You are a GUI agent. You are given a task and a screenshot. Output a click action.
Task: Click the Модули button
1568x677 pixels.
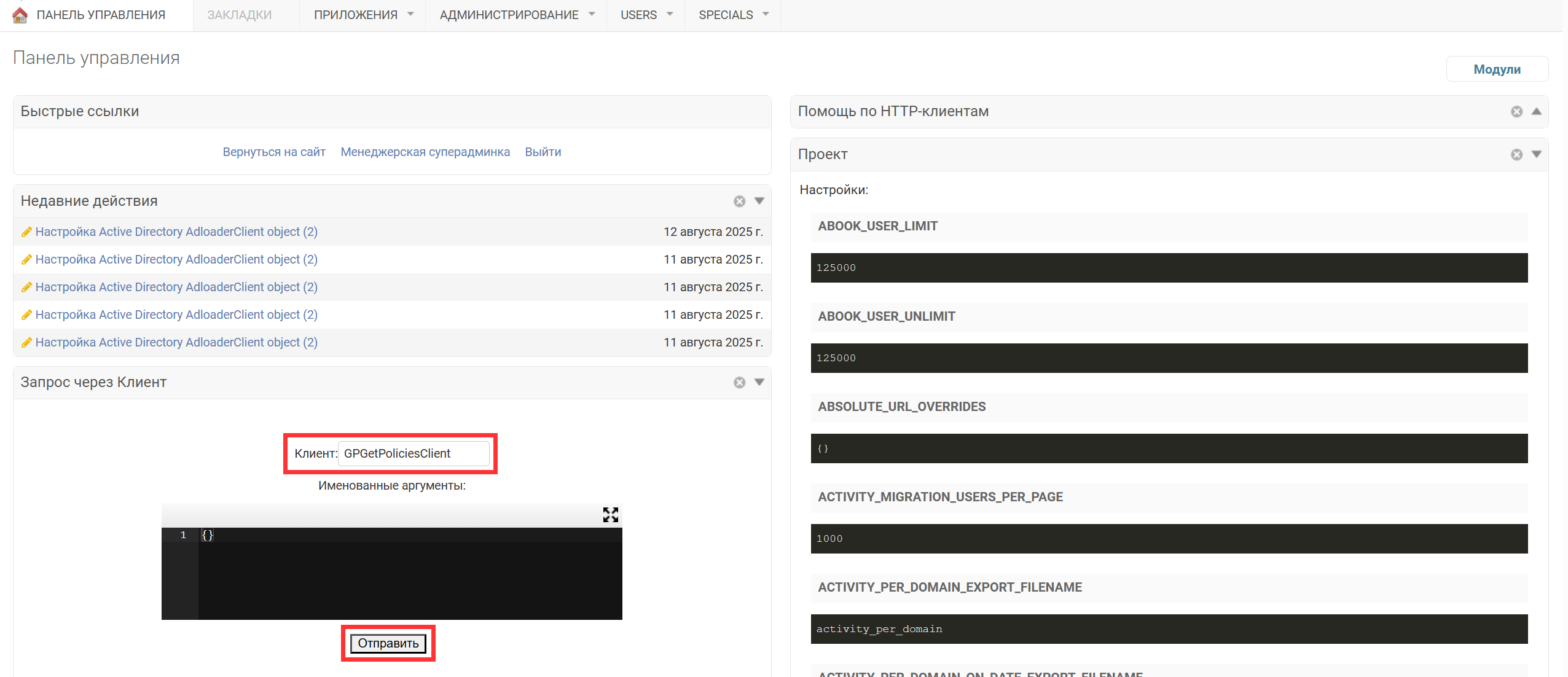1497,69
